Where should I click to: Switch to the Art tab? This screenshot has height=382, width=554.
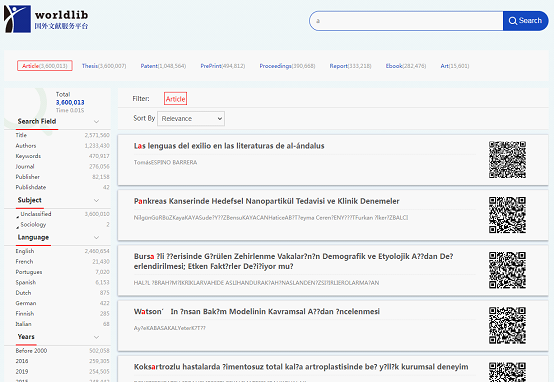click(x=455, y=66)
